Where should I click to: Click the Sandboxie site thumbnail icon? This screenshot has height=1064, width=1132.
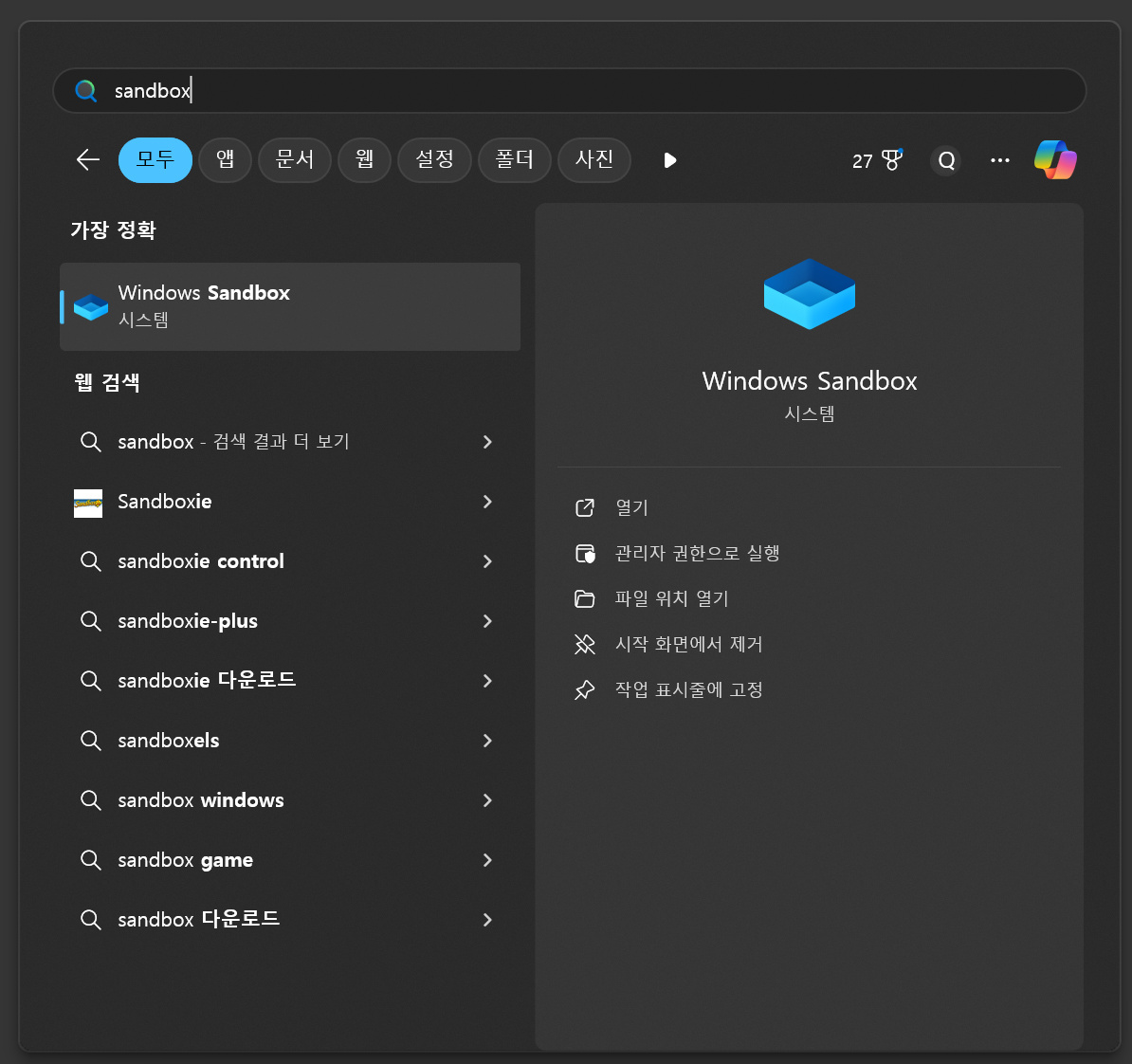coord(88,503)
